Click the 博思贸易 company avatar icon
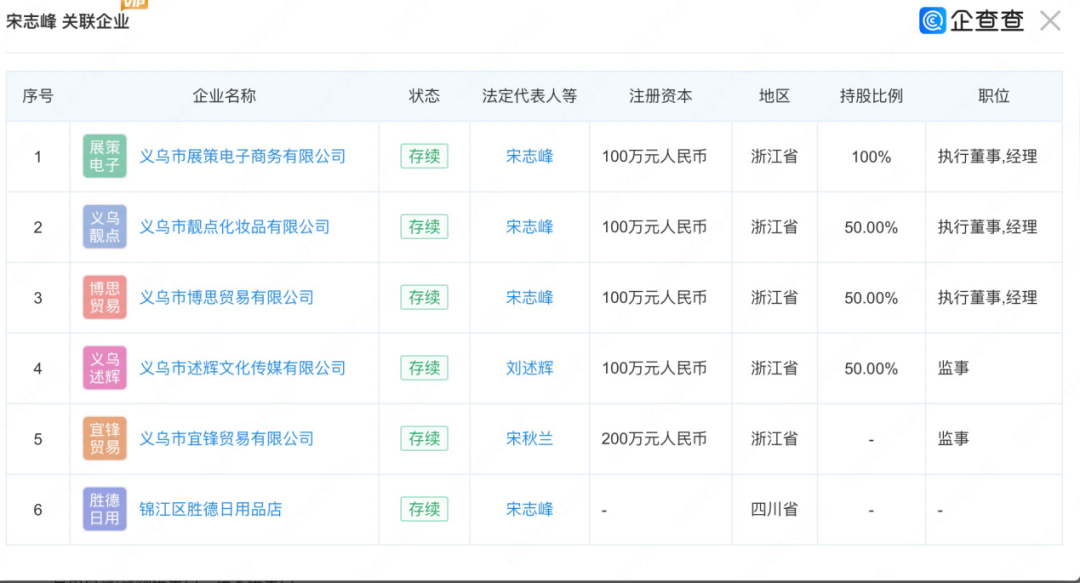The width and height of the screenshot is (1080, 583). coord(104,297)
